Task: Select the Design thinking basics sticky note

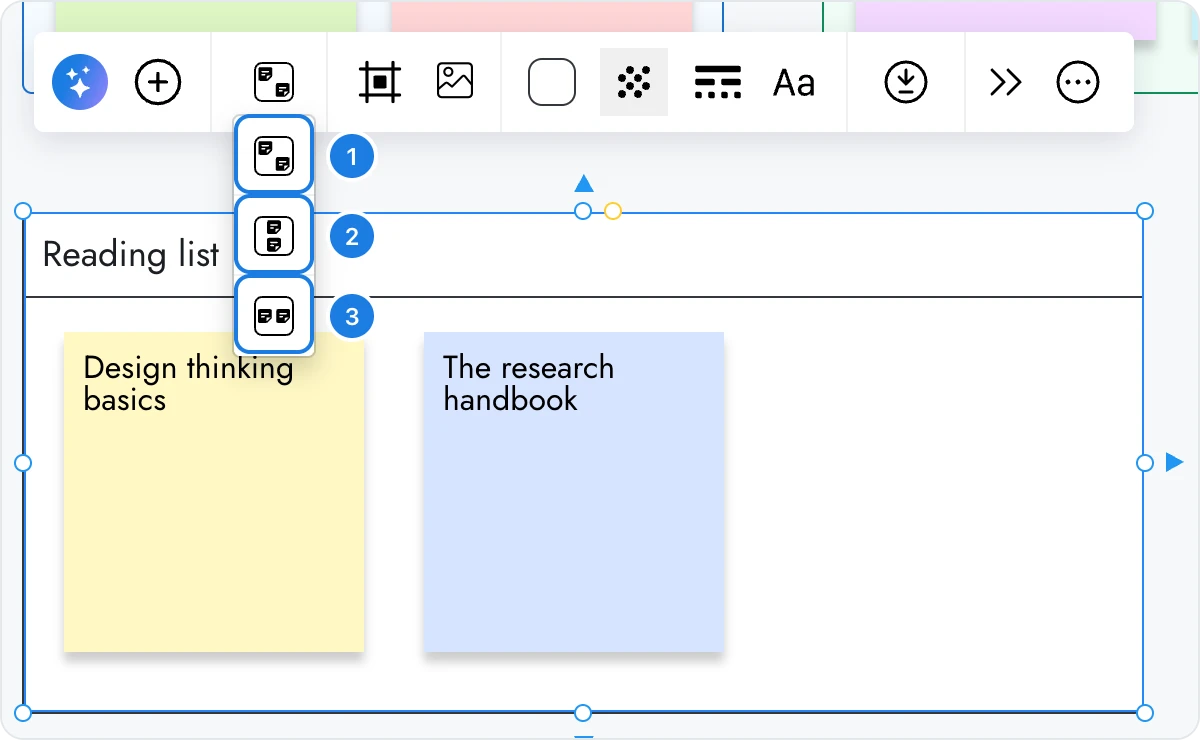Action: (x=214, y=492)
